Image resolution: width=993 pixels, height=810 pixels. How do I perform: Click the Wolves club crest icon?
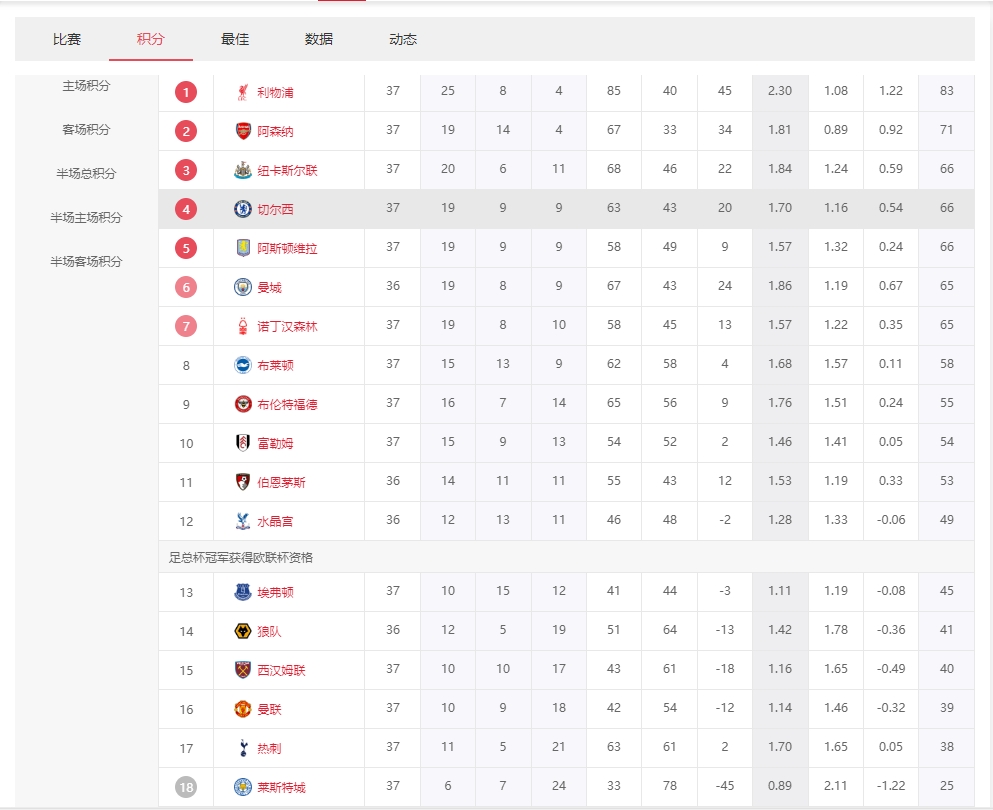pyautogui.click(x=243, y=631)
